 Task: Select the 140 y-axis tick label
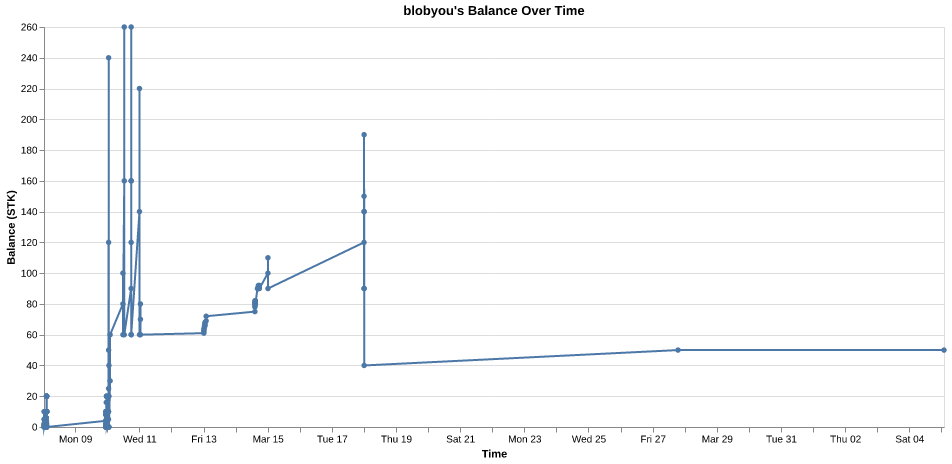click(x=30, y=212)
